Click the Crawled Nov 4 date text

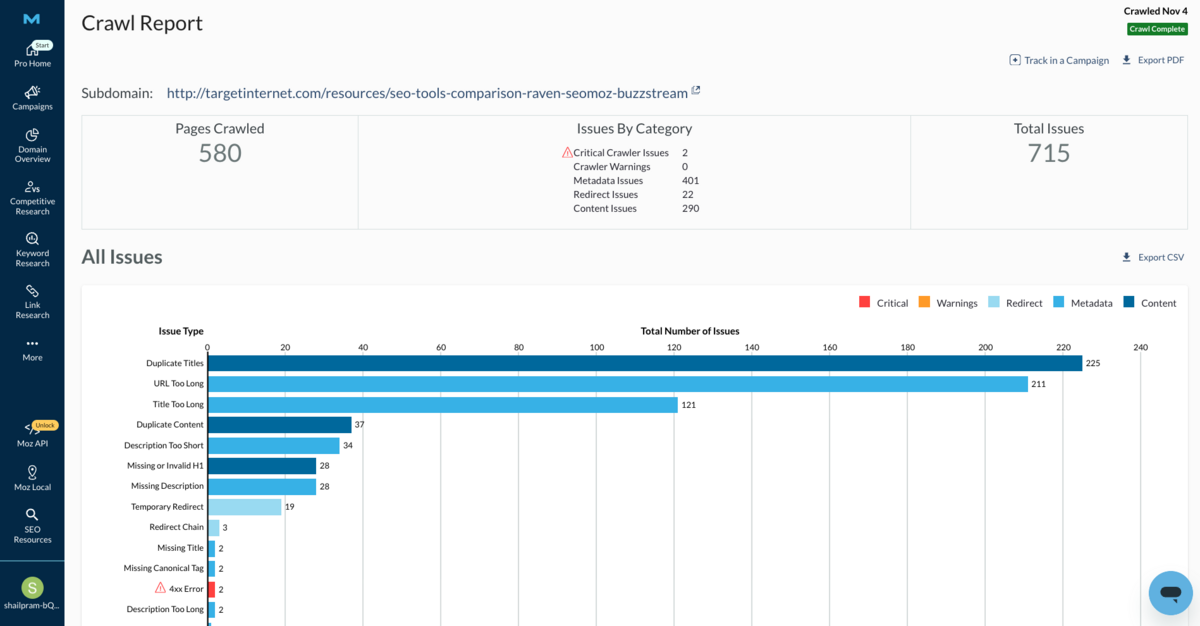[x=1156, y=11]
